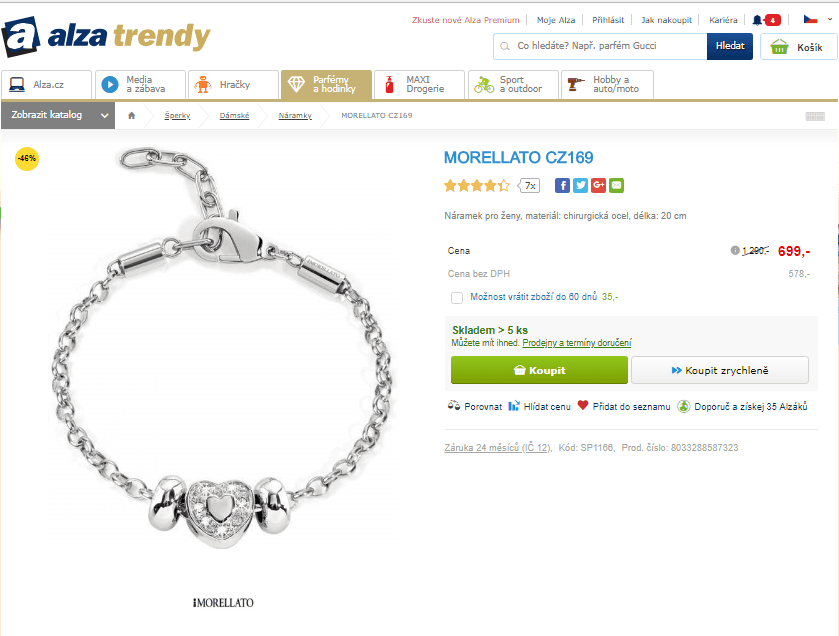Open Prodejny a termíny doručení link
Viewport: 839px width, 636px height.
tap(577, 343)
